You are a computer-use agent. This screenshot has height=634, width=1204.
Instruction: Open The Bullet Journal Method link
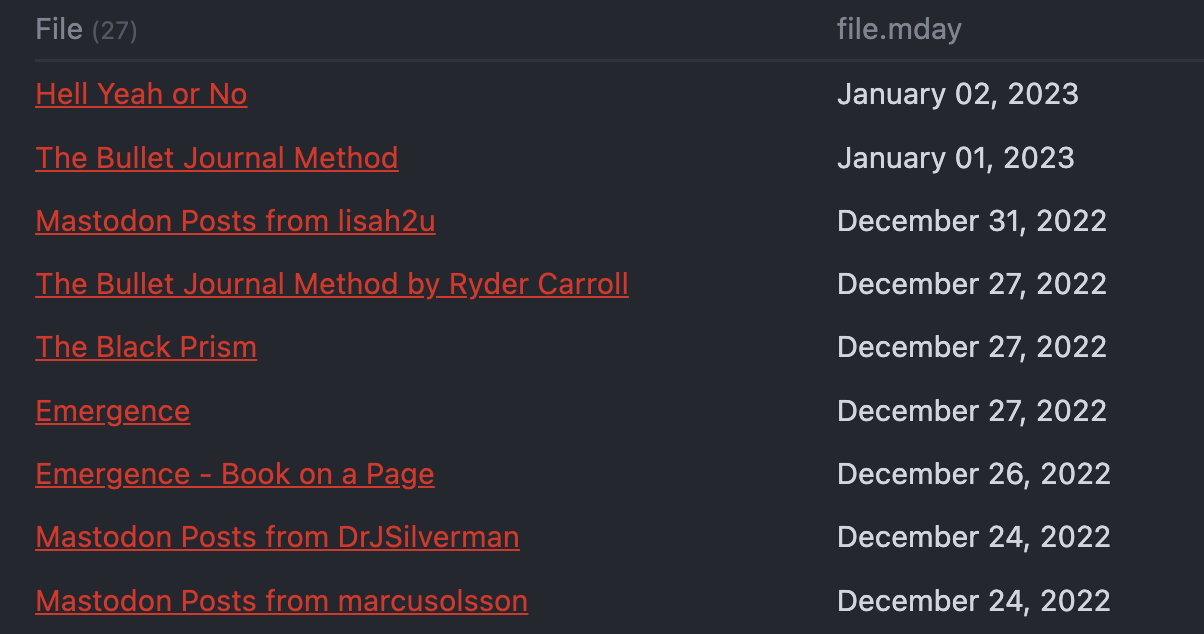click(x=217, y=158)
